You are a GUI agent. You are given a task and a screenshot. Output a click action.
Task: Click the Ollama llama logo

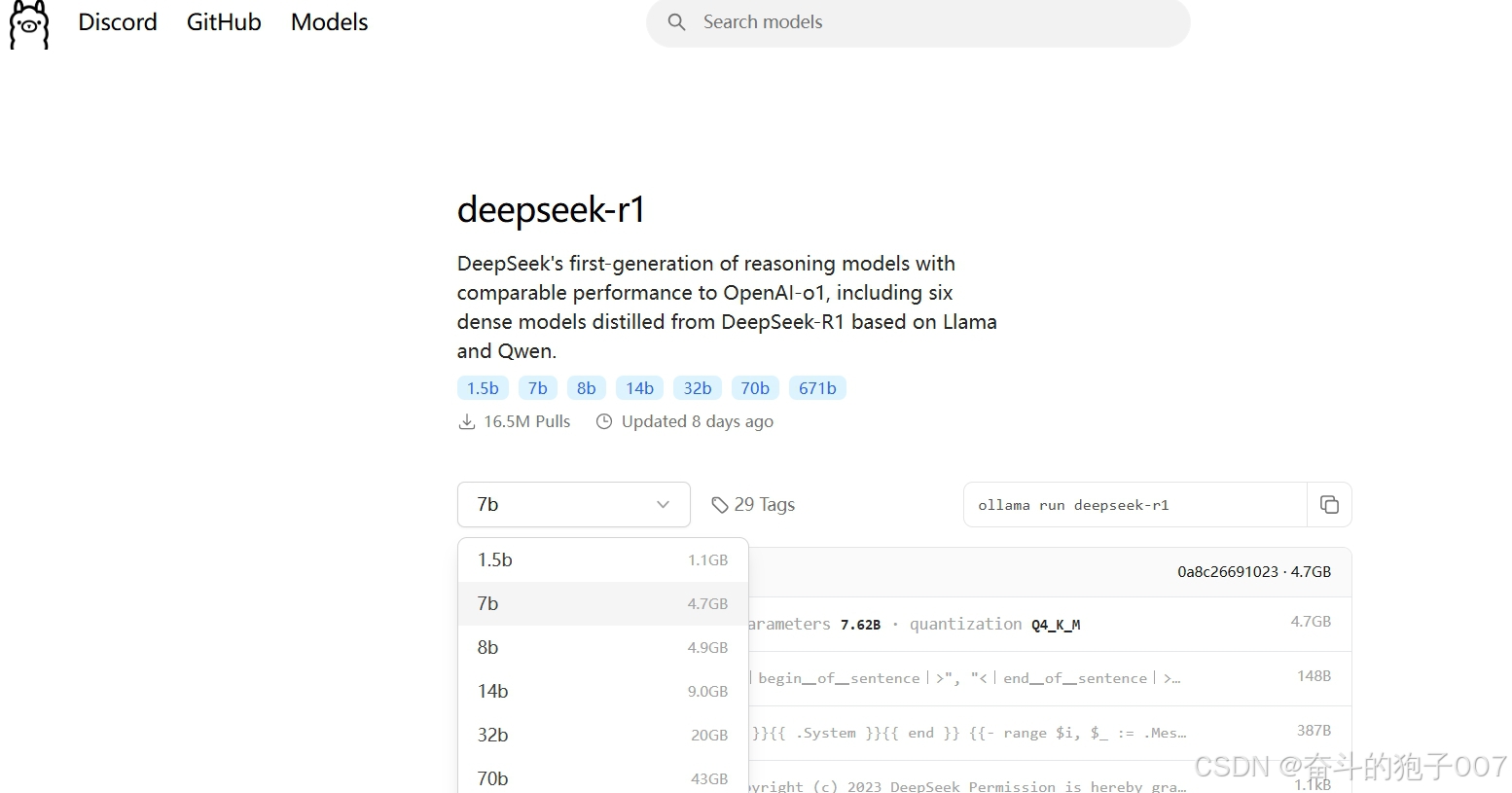[x=28, y=23]
